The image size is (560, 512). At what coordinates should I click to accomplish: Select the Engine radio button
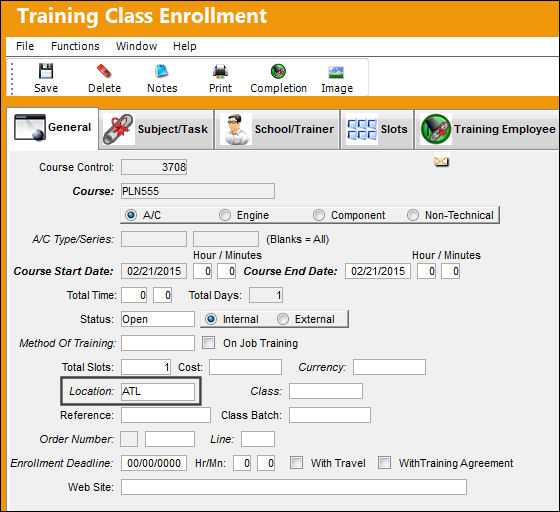225,215
